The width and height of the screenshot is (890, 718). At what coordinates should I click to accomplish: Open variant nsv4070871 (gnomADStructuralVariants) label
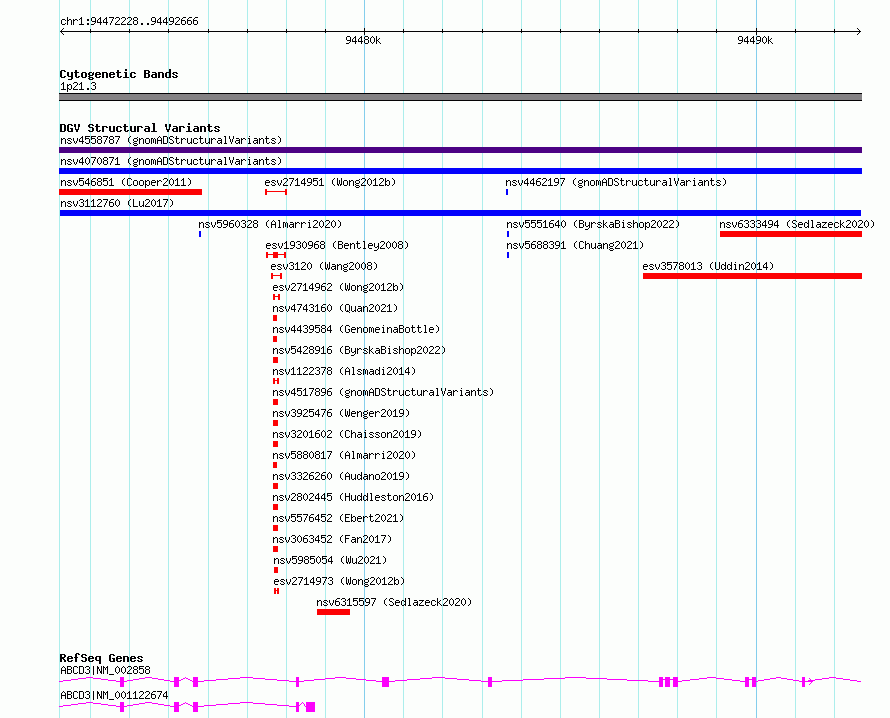click(171, 161)
